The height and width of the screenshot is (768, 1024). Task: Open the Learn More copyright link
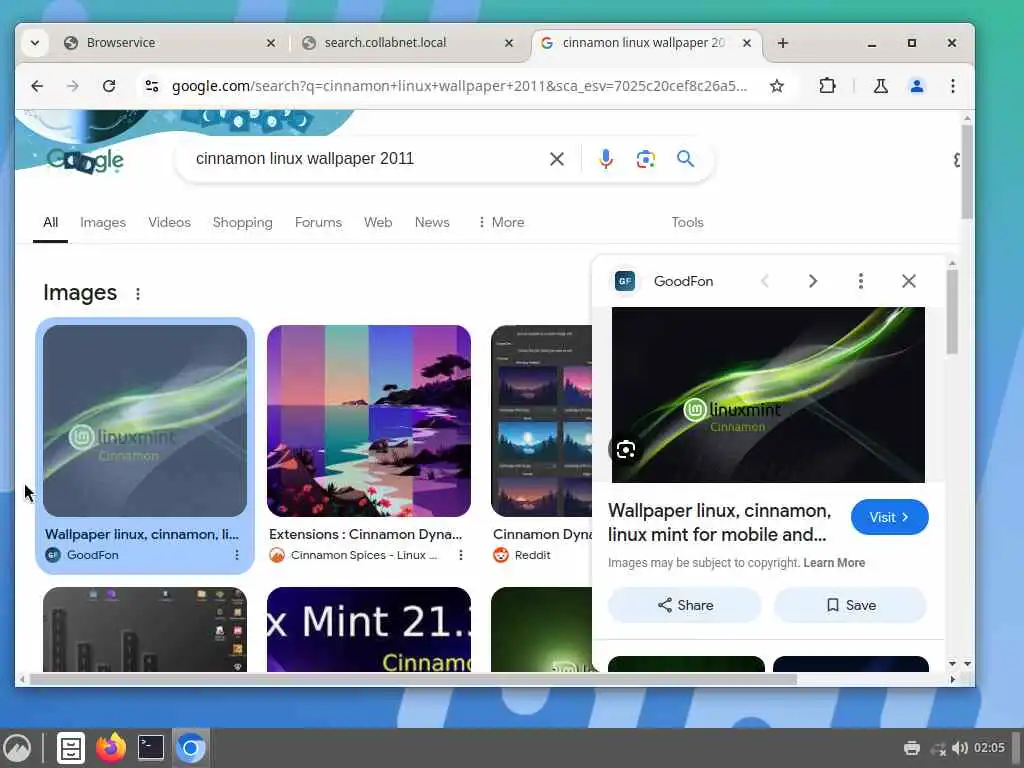click(x=834, y=563)
